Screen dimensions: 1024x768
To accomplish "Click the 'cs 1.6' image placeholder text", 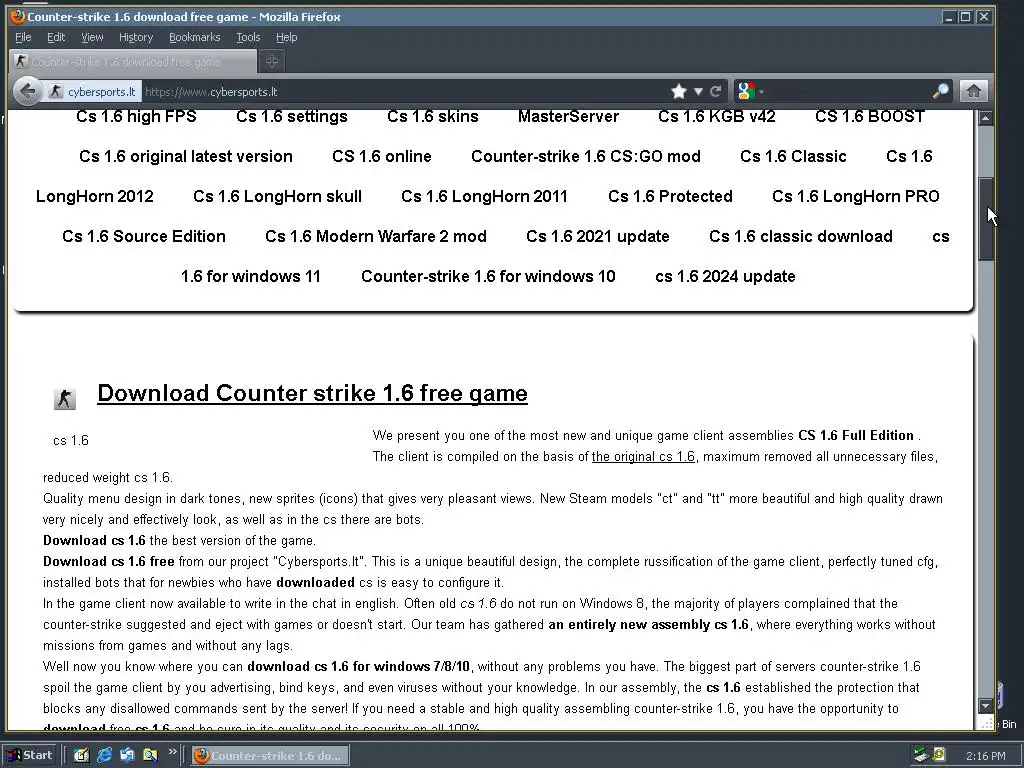I will (x=71, y=441).
